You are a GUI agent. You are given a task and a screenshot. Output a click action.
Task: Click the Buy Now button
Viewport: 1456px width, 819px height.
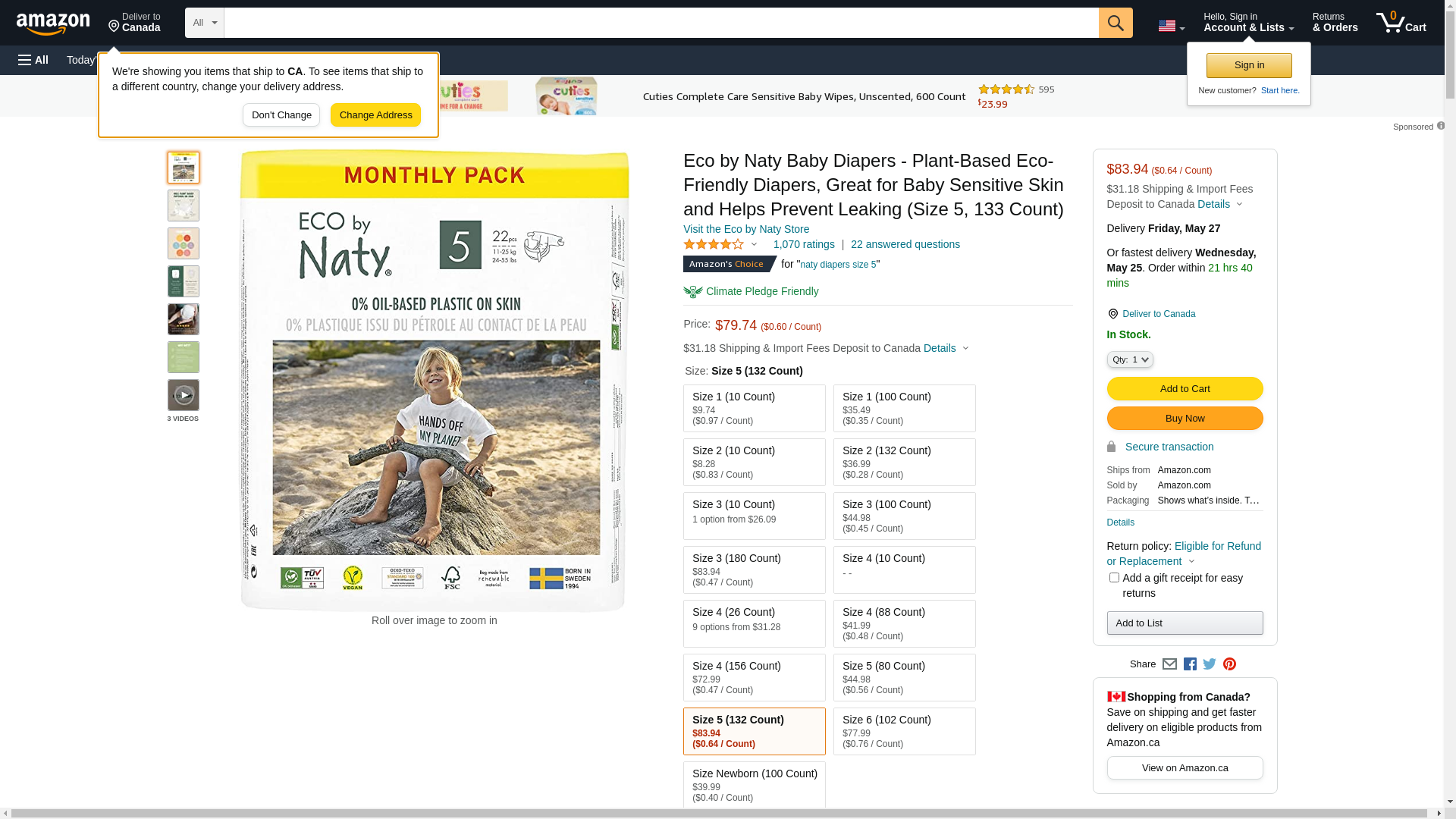[1185, 418]
